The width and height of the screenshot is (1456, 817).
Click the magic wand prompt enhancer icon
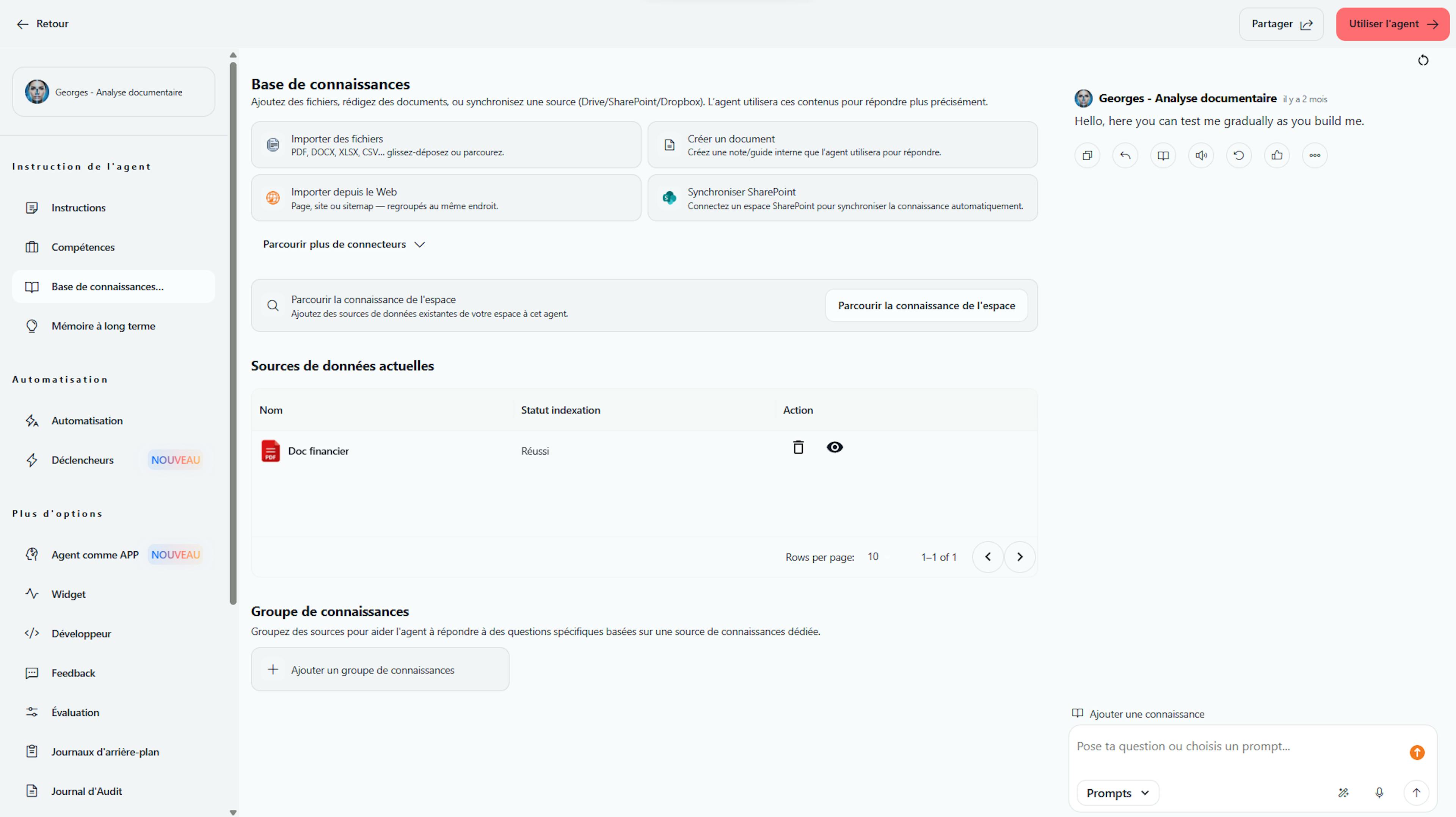click(1343, 793)
